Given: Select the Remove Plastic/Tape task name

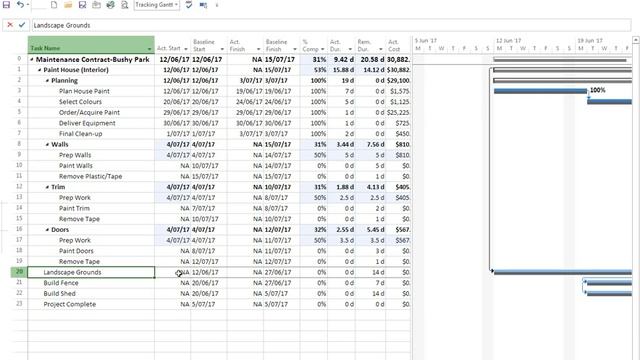Looking at the screenshot, I should 90,176.
